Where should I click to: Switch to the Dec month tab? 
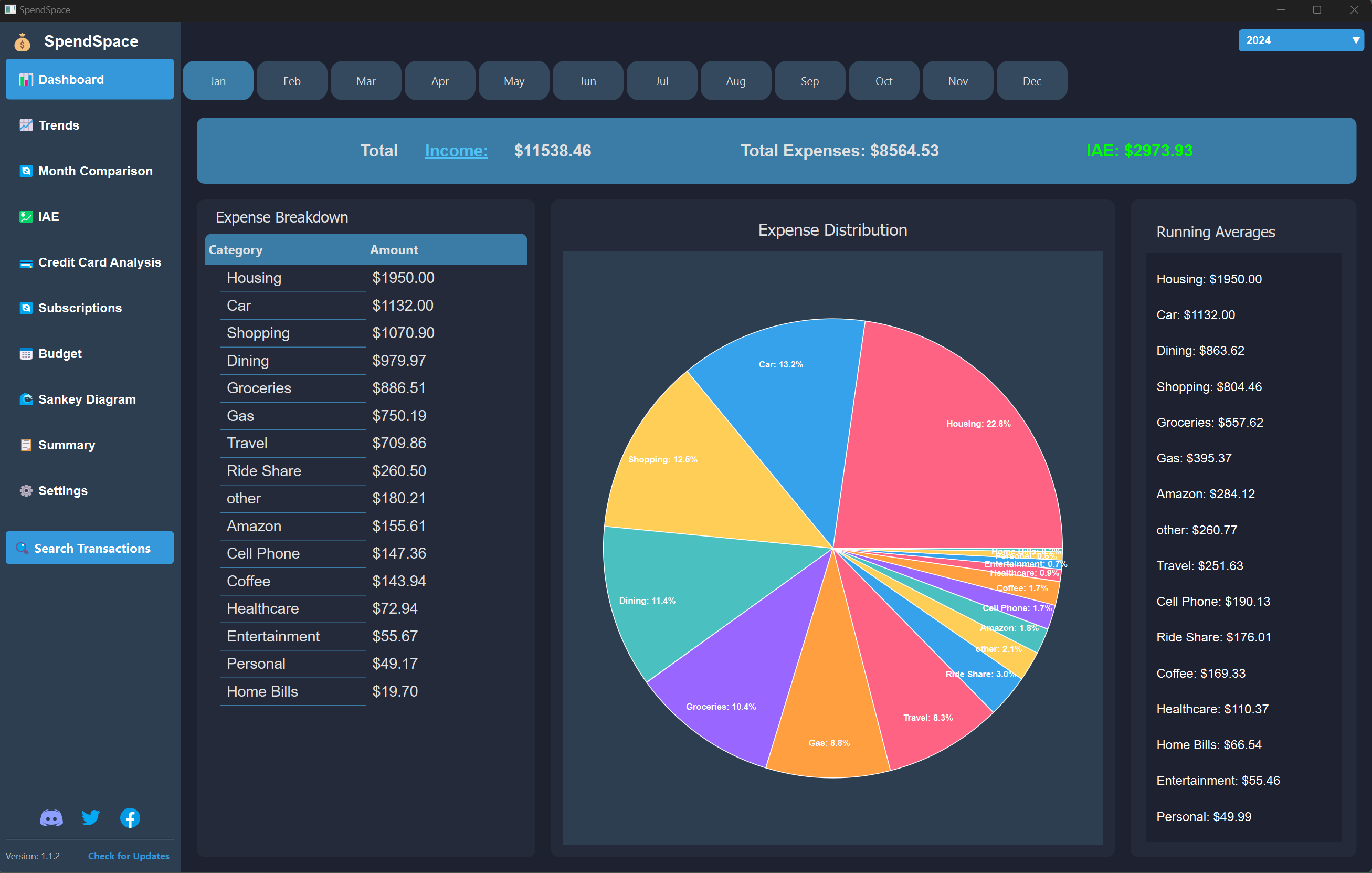pyautogui.click(x=1031, y=81)
